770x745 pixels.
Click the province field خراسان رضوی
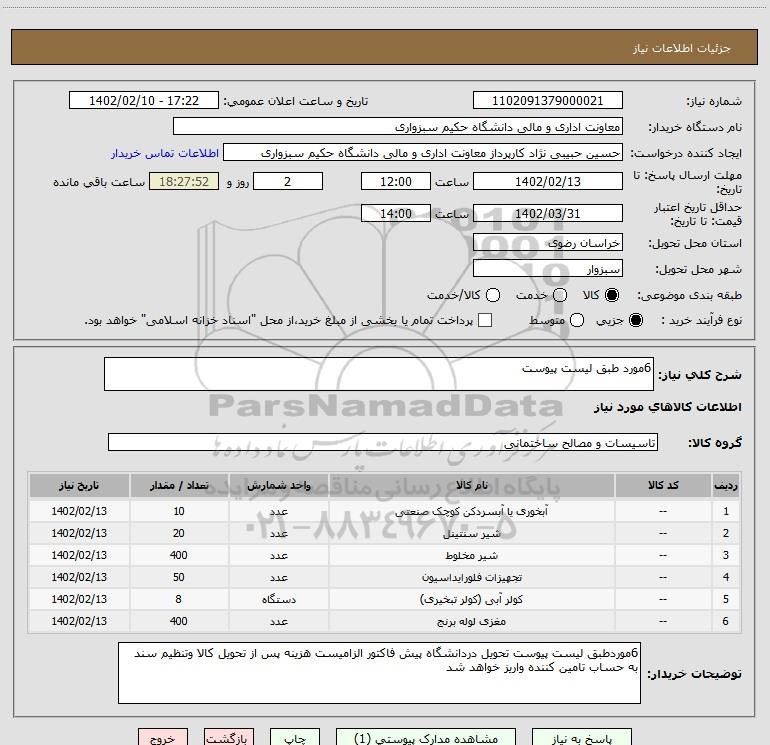coord(548,243)
